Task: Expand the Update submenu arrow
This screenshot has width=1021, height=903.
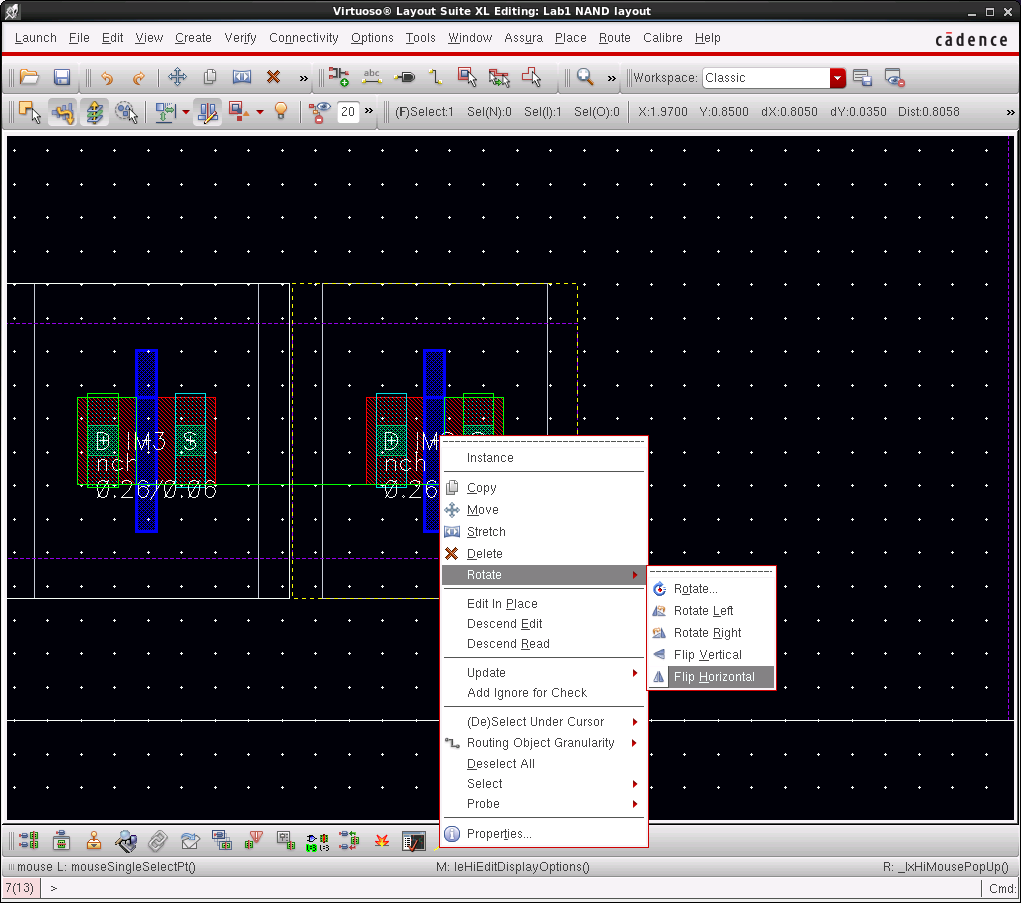Action: [x=635, y=673]
